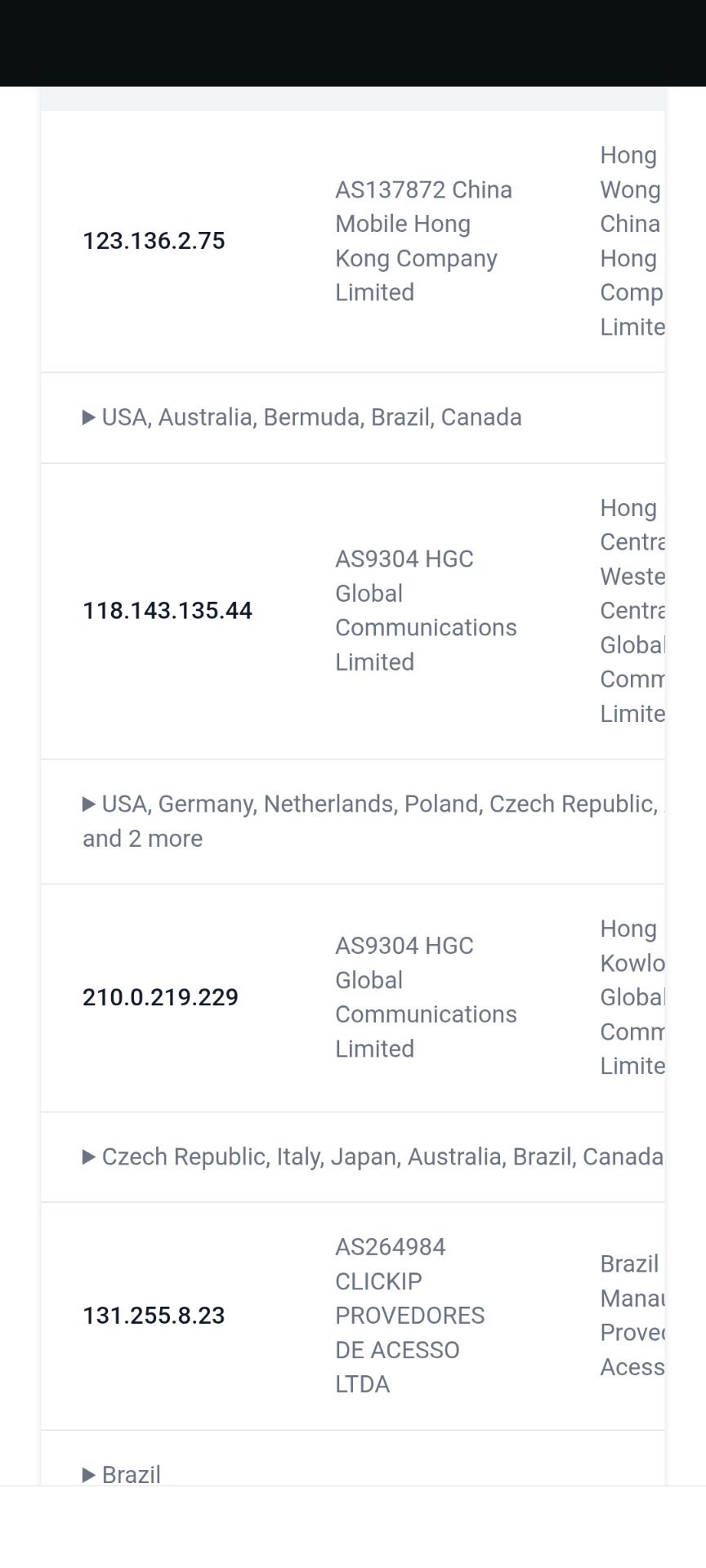The width and height of the screenshot is (706, 1568).
Task: Click the 'and 2 more' text
Action: point(143,839)
